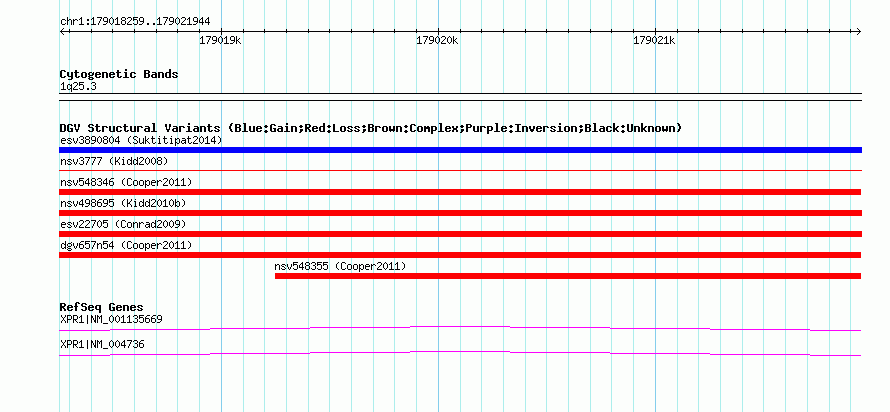Click the XPR1|NM_001135669 gene label
The width and height of the screenshot is (890, 412).
pyautogui.click(x=111, y=319)
